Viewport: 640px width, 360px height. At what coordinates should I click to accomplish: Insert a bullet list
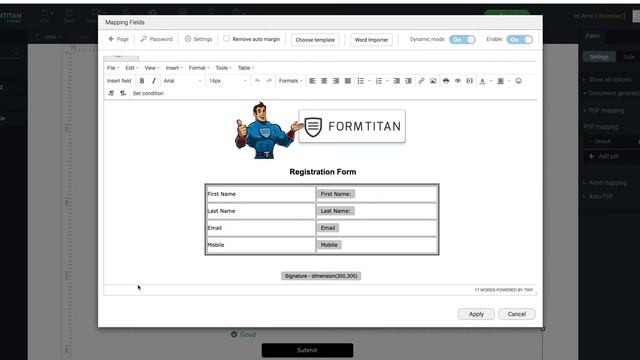click(361, 81)
